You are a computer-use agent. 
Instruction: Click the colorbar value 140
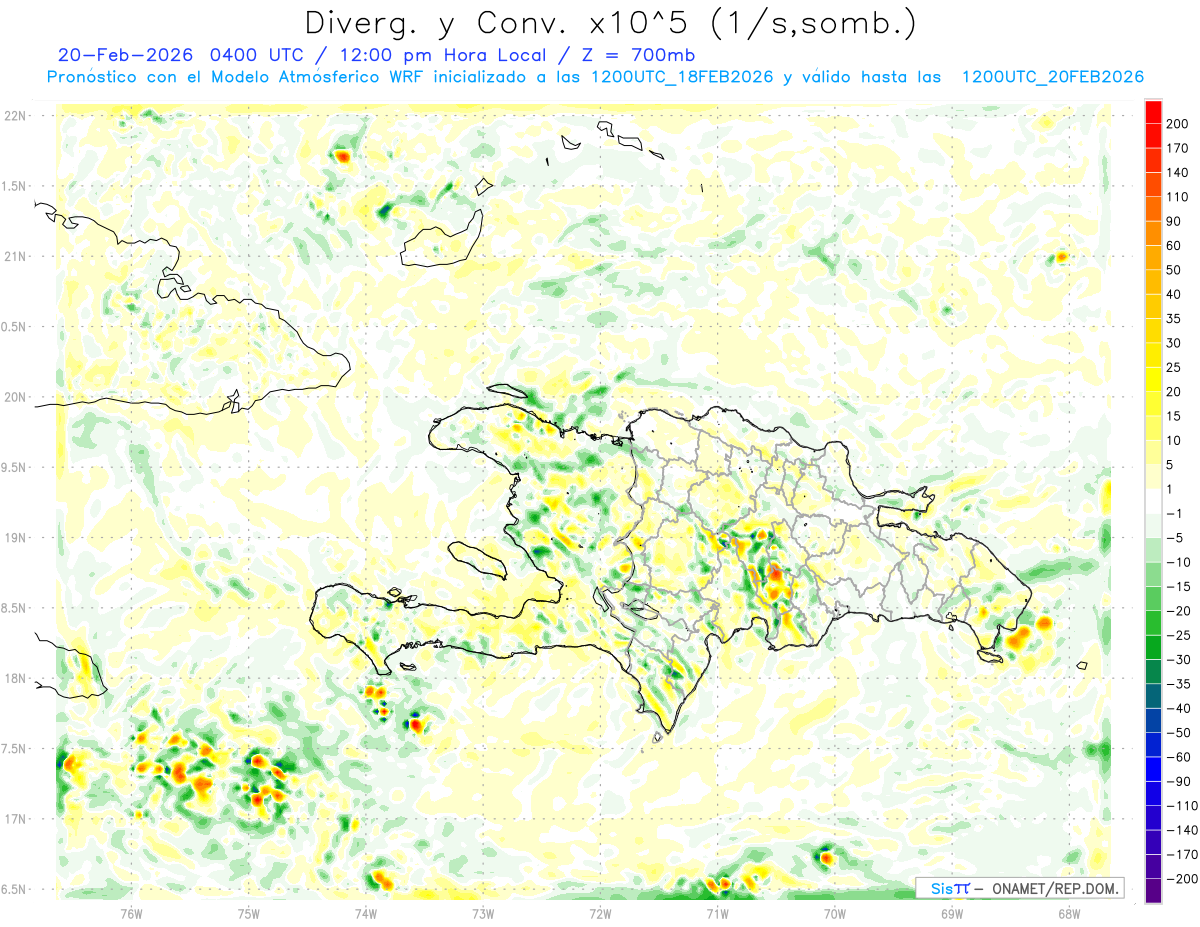point(1178,172)
